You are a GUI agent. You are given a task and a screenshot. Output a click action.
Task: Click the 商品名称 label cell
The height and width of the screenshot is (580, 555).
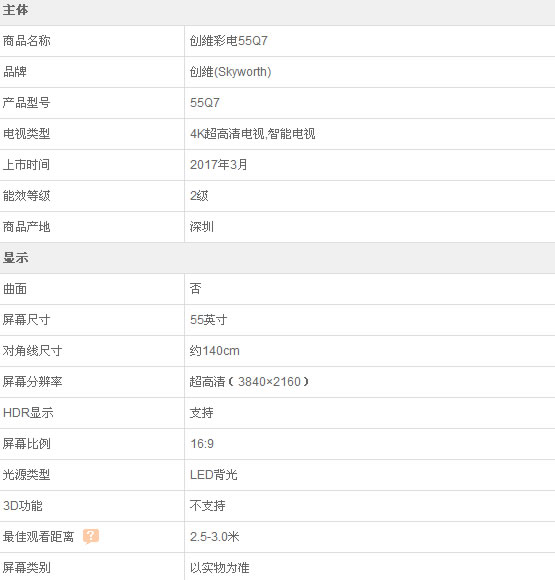click(x=92, y=41)
